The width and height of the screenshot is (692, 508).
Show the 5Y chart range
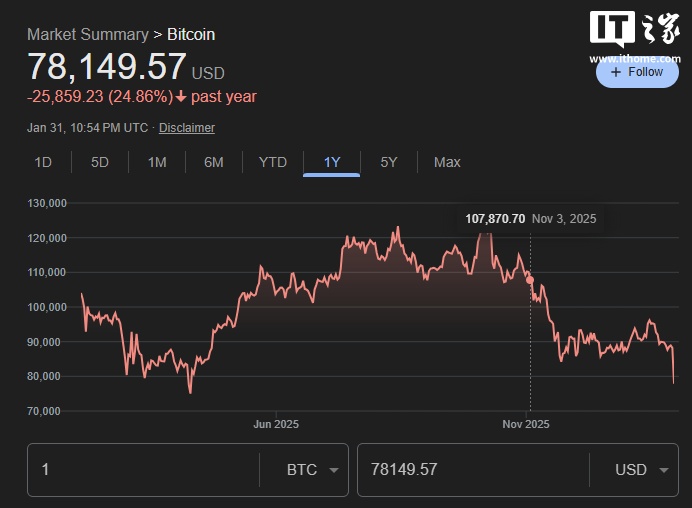click(389, 162)
